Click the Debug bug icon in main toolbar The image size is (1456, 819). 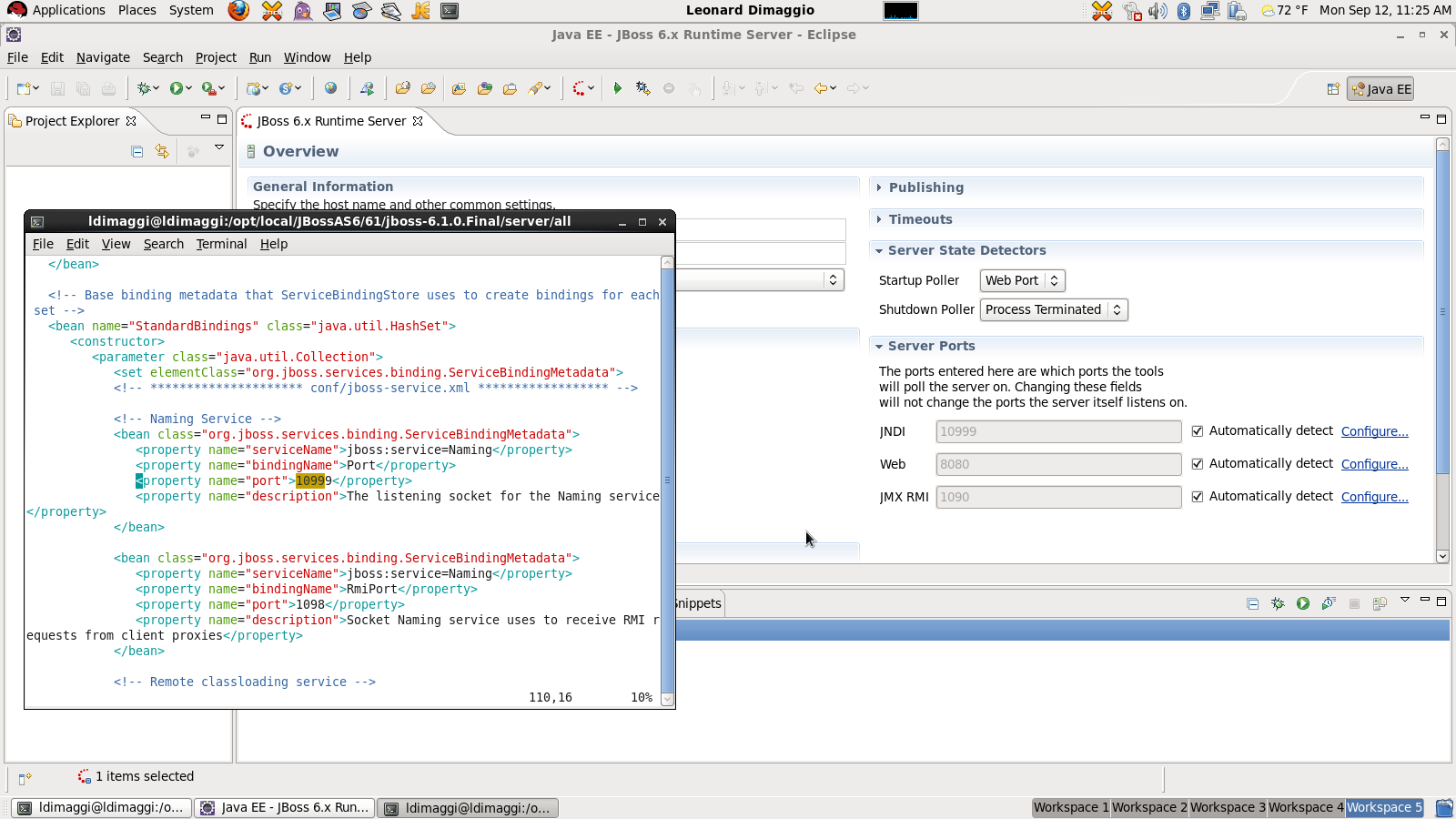(144, 88)
